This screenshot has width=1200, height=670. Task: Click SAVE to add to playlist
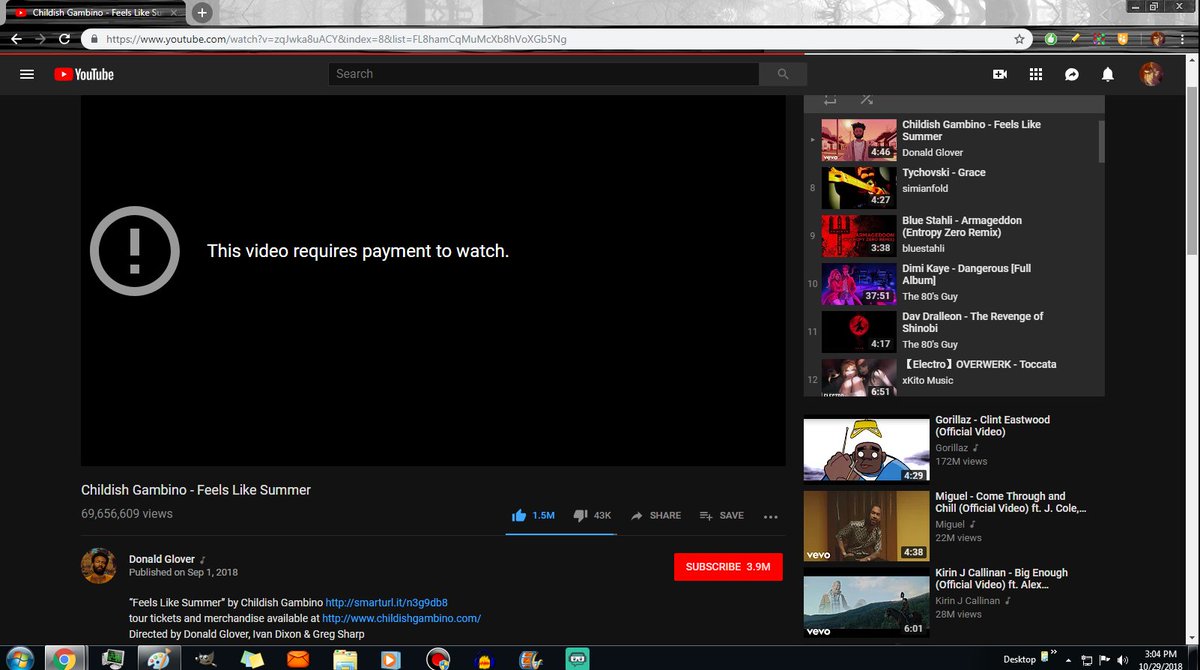coord(721,515)
